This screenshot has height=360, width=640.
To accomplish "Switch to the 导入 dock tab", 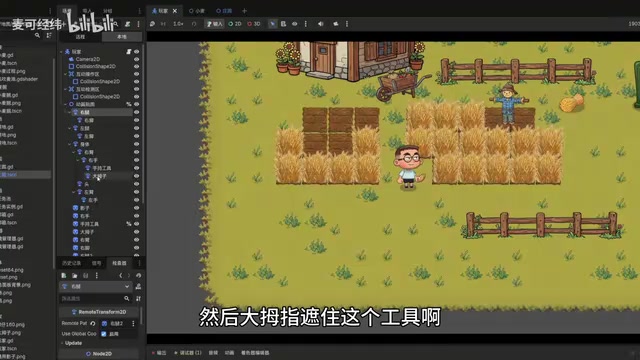I will [87, 11].
